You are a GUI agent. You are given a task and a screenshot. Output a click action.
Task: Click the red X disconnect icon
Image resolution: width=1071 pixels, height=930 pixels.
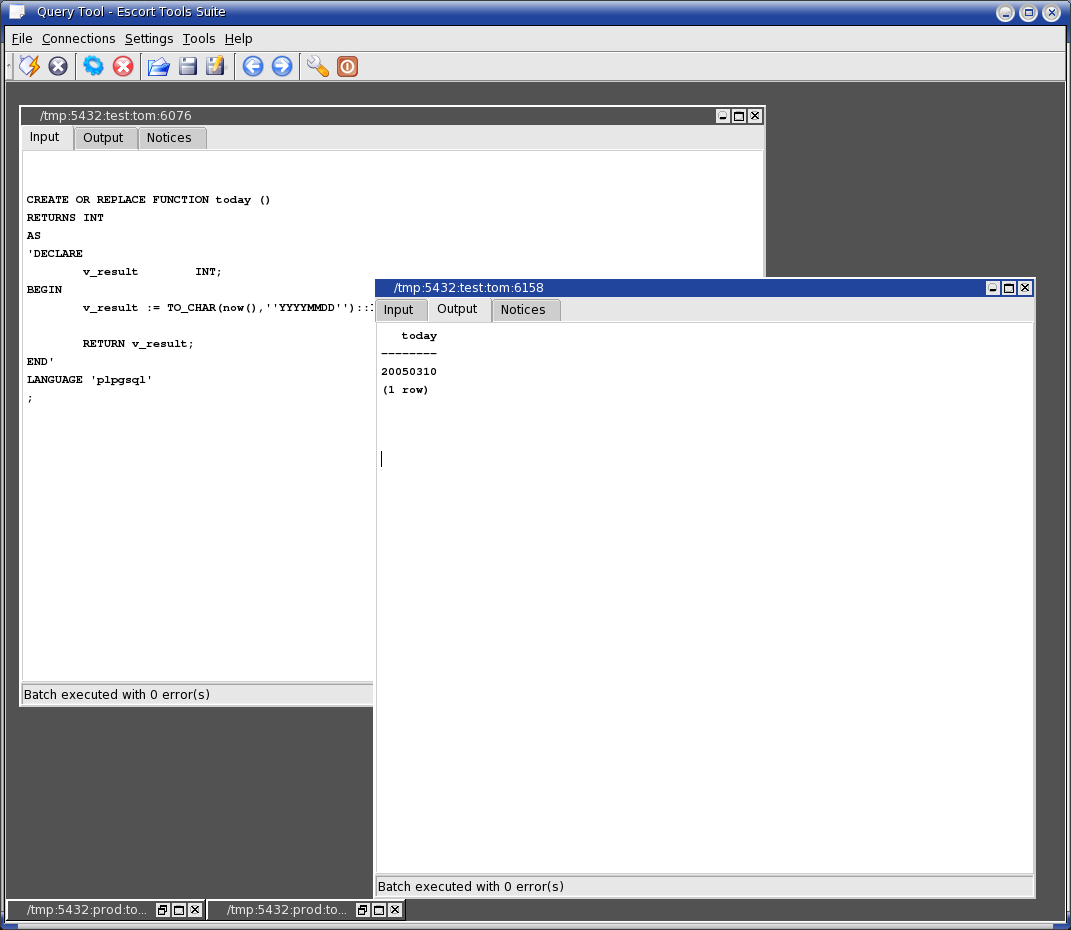click(123, 66)
